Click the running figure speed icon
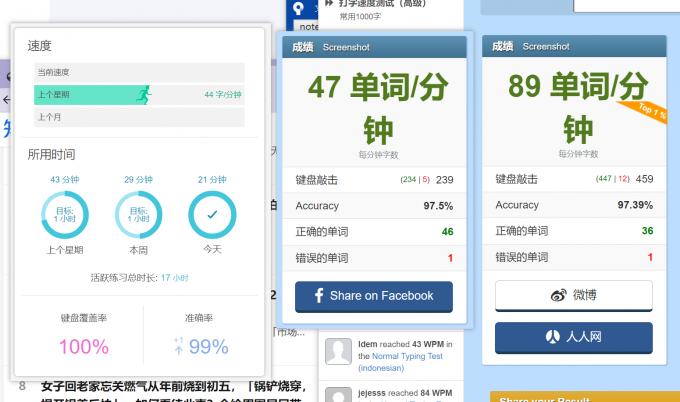Image resolution: width=680 pixels, height=402 pixels. pos(144,95)
